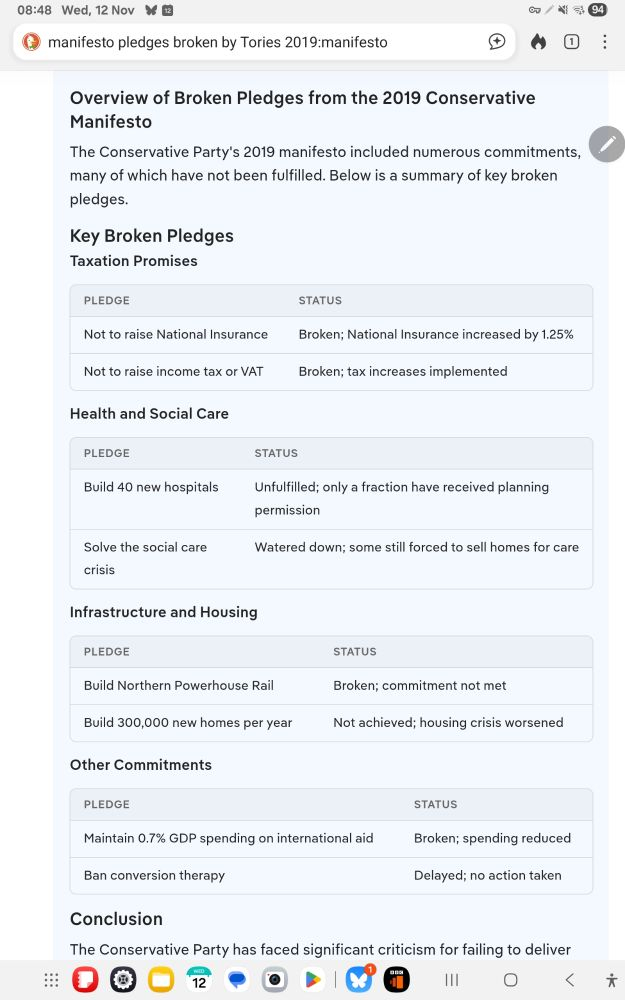The height and width of the screenshot is (1000, 625).
Task: Tap the Fire button to clear data
Action: click(x=539, y=42)
